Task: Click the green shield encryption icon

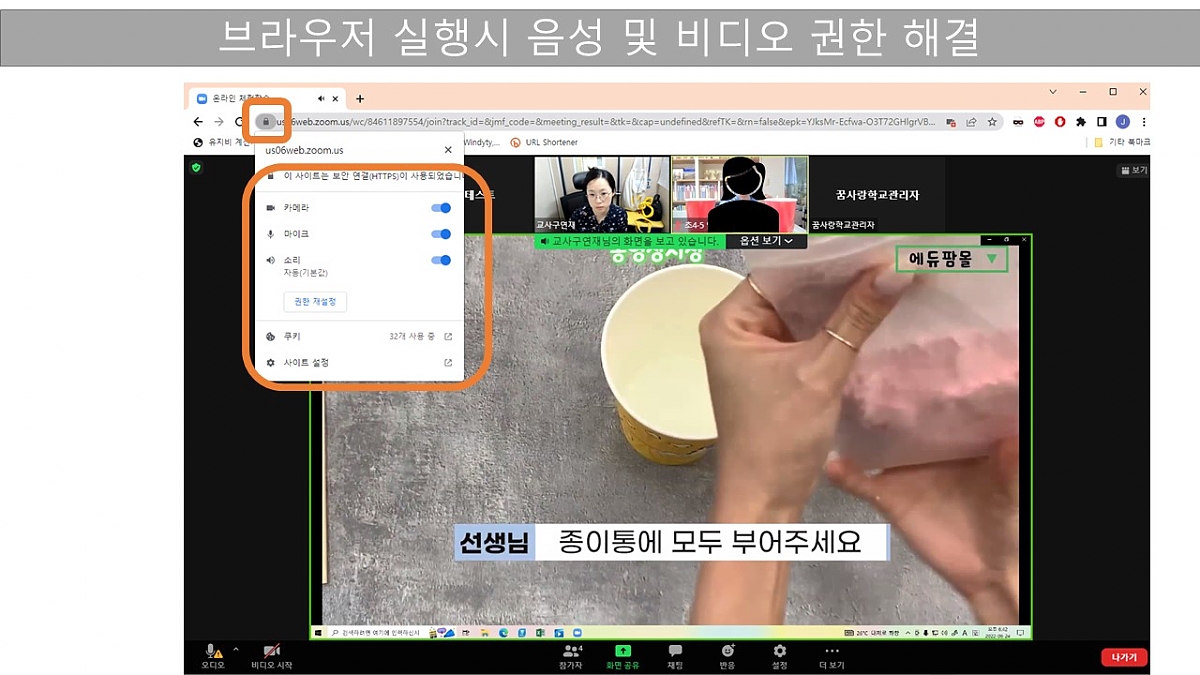Action: (x=196, y=167)
